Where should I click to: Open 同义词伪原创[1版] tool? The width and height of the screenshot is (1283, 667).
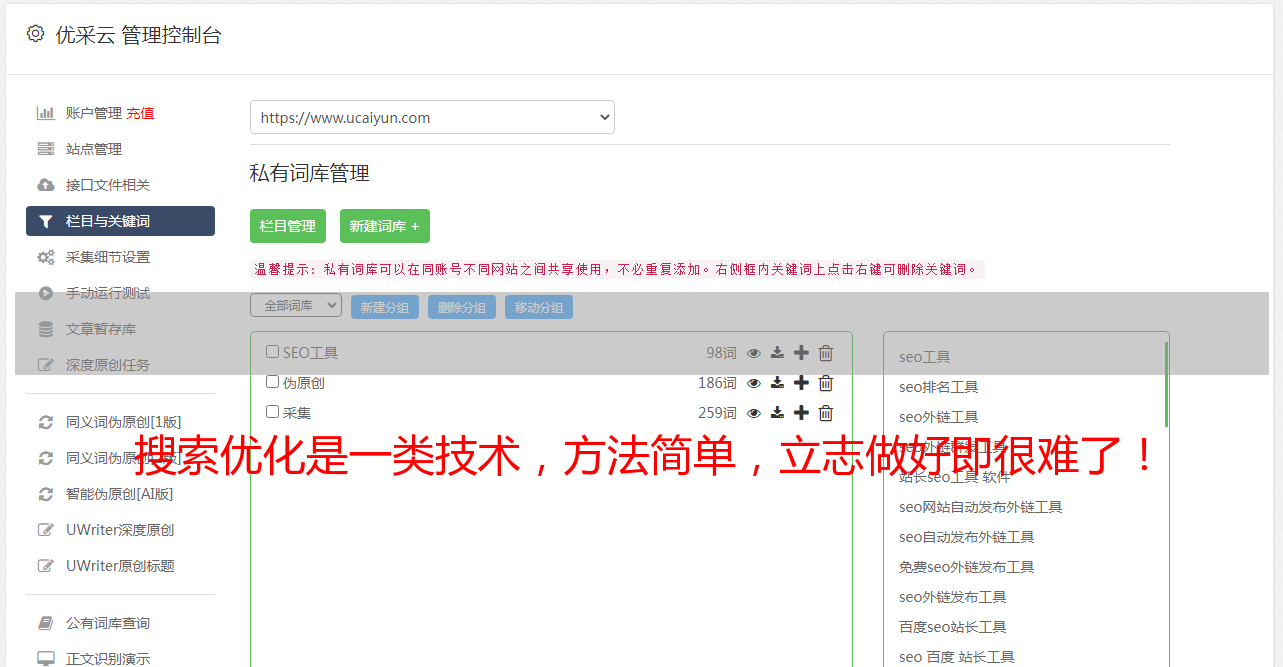coord(124,422)
